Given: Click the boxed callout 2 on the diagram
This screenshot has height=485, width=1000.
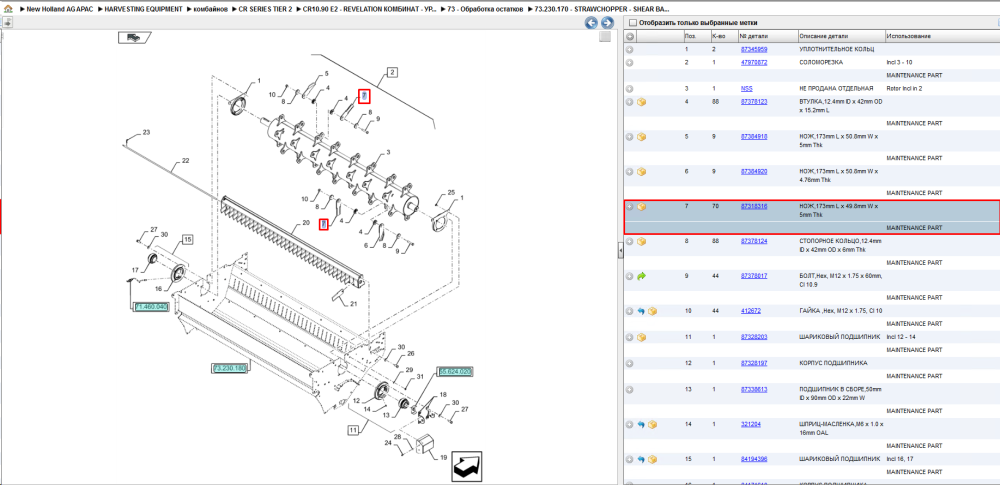Looking at the screenshot, I should [393, 72].
